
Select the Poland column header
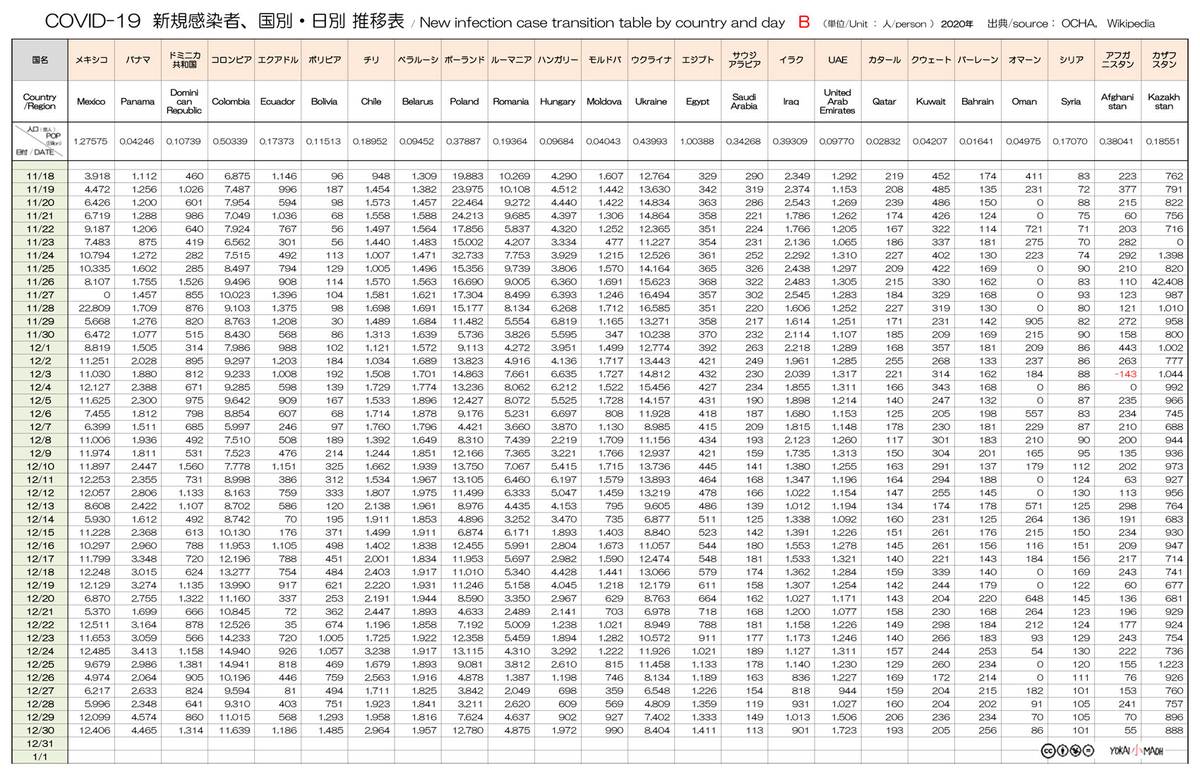(x=464, y=100)
